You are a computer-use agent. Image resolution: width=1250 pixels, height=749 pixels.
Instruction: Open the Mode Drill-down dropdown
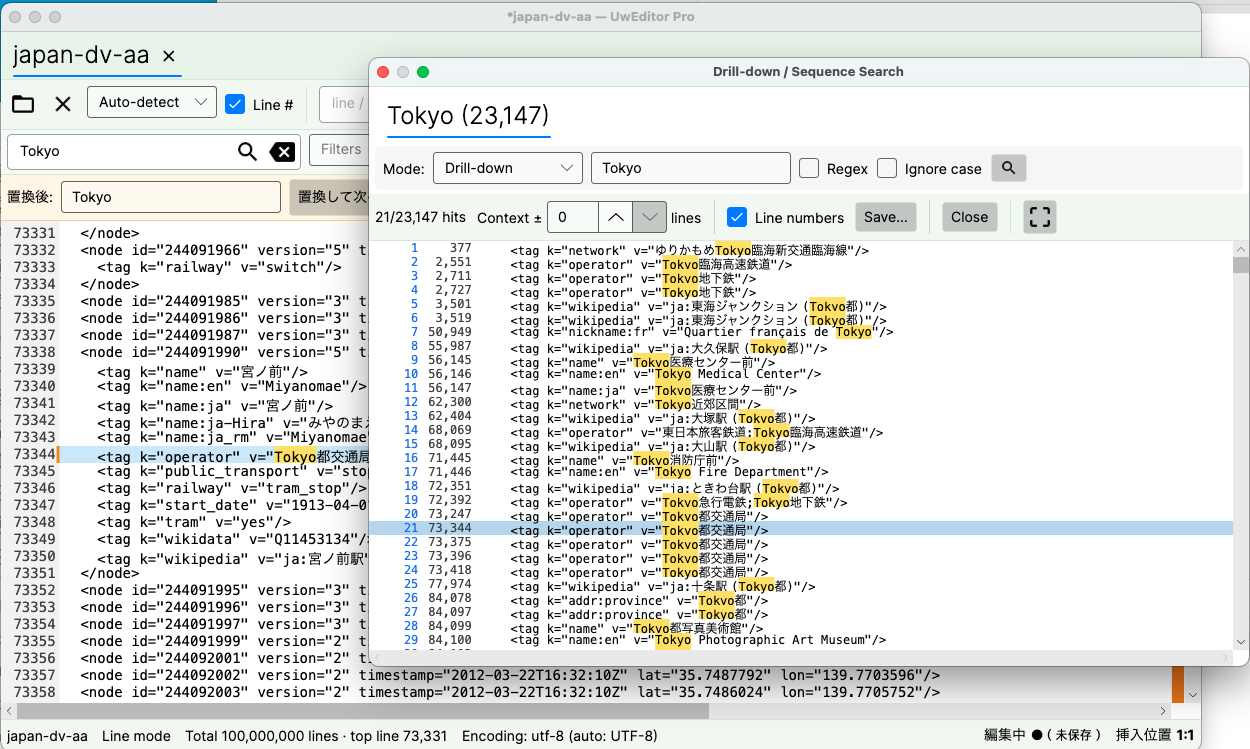pyautogui.click(x=508, y=168)
